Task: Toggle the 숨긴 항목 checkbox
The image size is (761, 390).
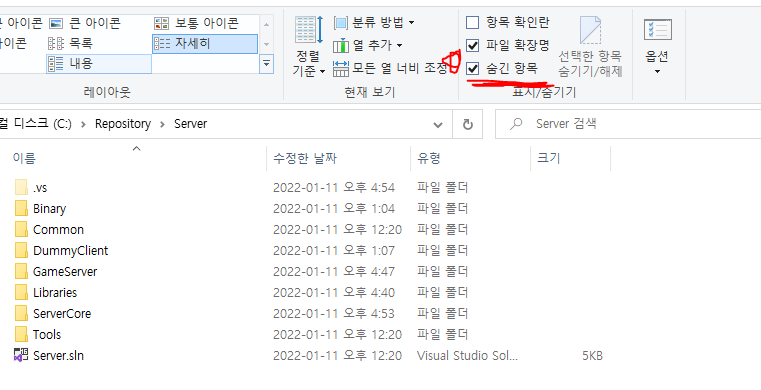Action: point(473,68)
